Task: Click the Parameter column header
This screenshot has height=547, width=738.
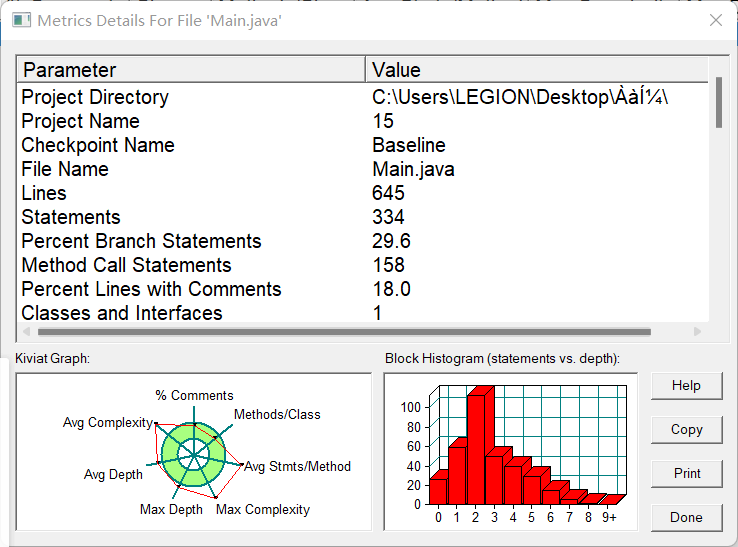Action: pos(191,70)
